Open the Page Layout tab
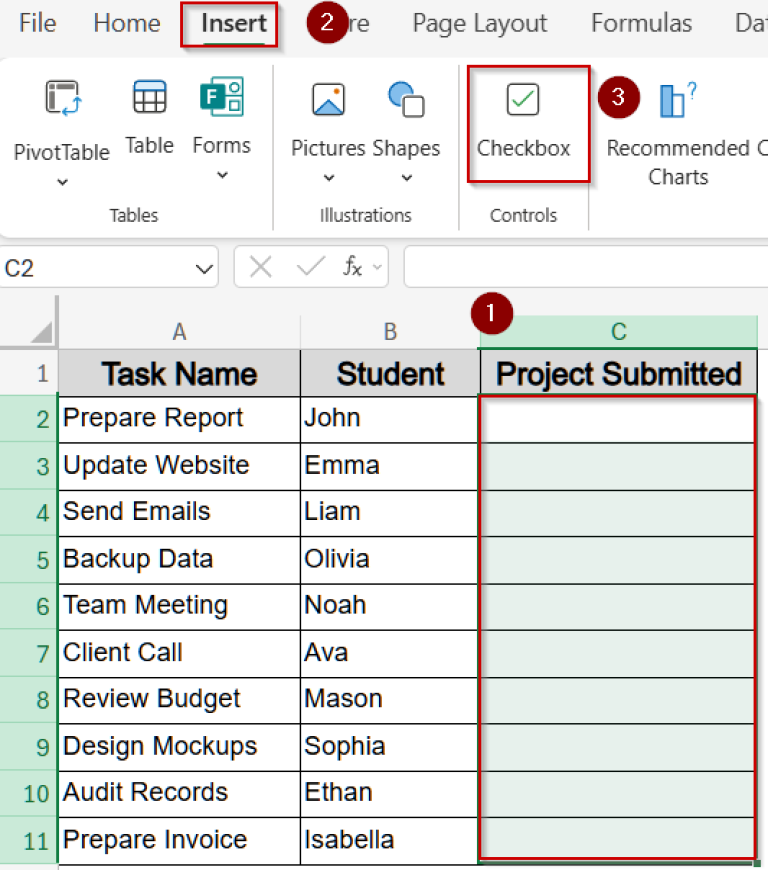This screenshot has height=870, width=768. (479, 23)
